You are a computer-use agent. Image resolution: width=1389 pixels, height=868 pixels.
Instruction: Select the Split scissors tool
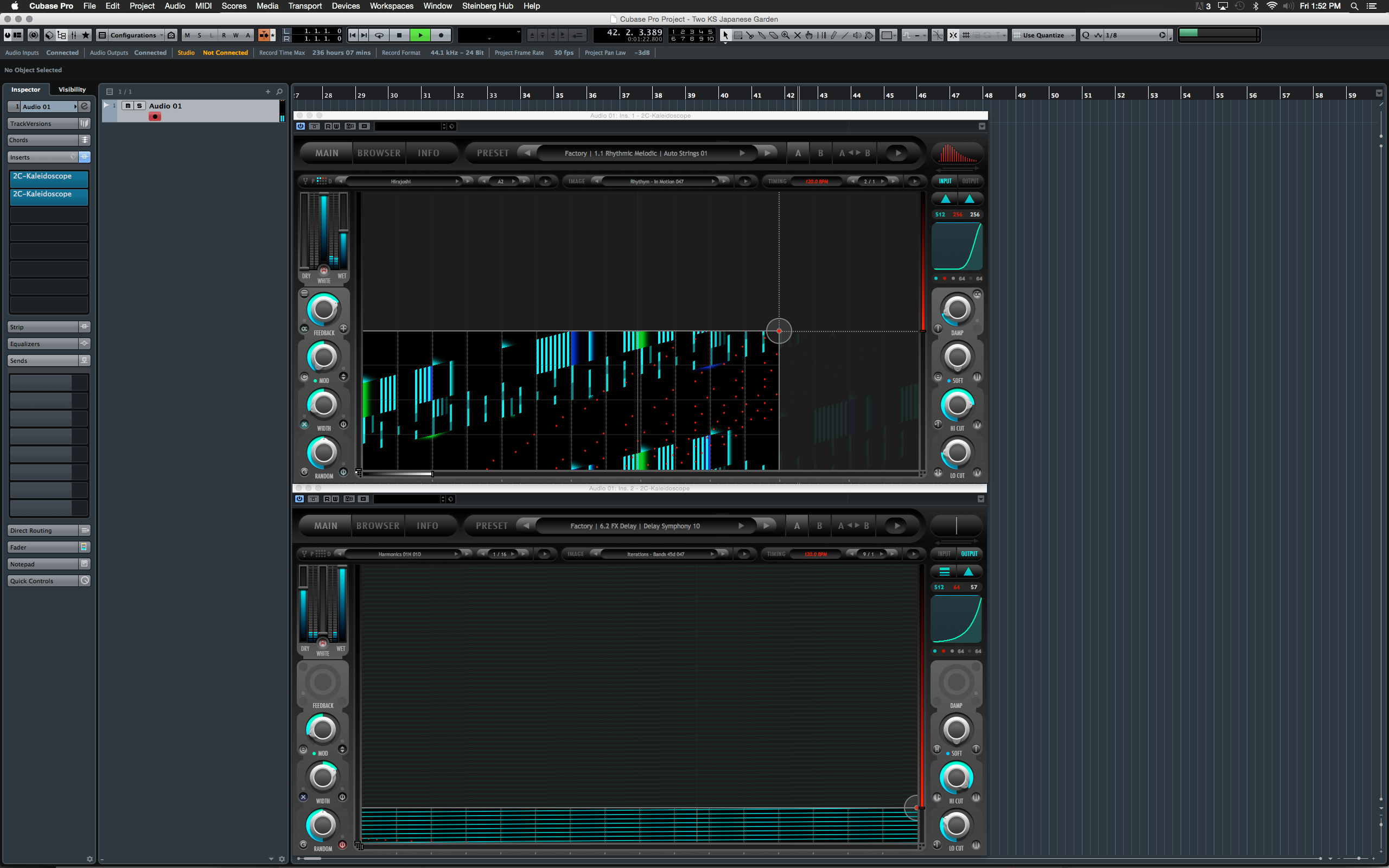pos(750,35)
